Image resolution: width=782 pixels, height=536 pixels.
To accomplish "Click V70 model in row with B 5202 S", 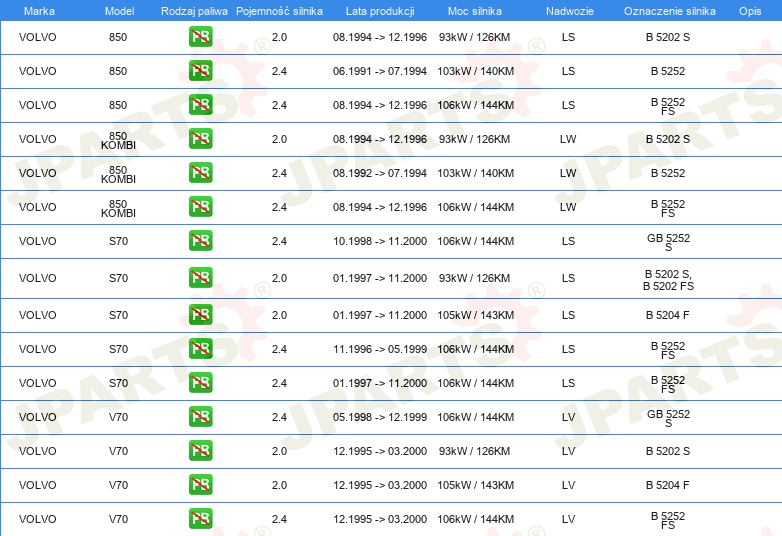I will [x=119, y=451].
